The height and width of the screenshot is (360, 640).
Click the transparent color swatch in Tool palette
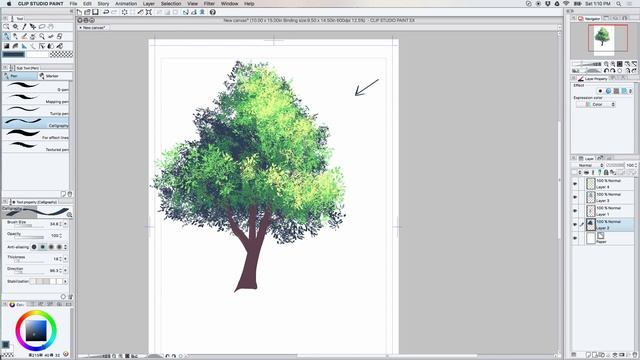pos(61,54)
